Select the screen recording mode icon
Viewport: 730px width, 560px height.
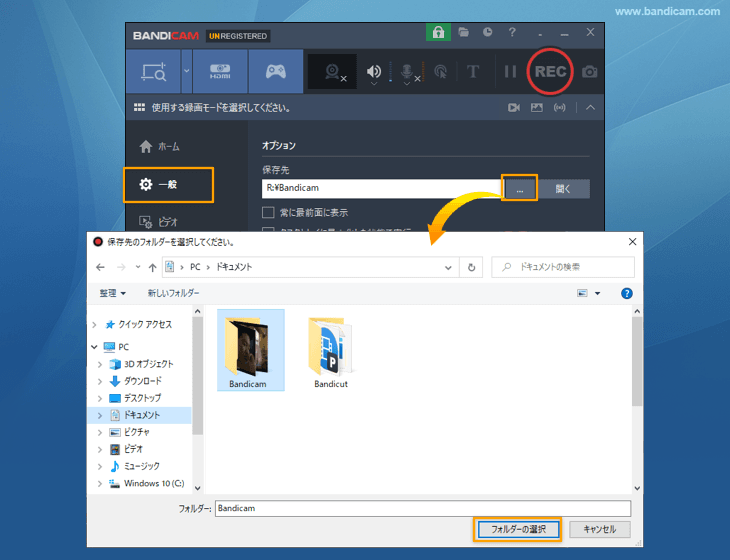(x=153, y=72)
